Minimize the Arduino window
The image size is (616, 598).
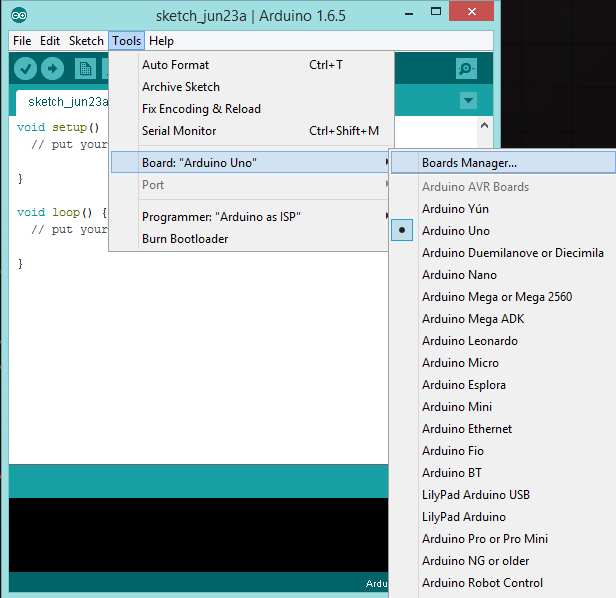point(409,13)
